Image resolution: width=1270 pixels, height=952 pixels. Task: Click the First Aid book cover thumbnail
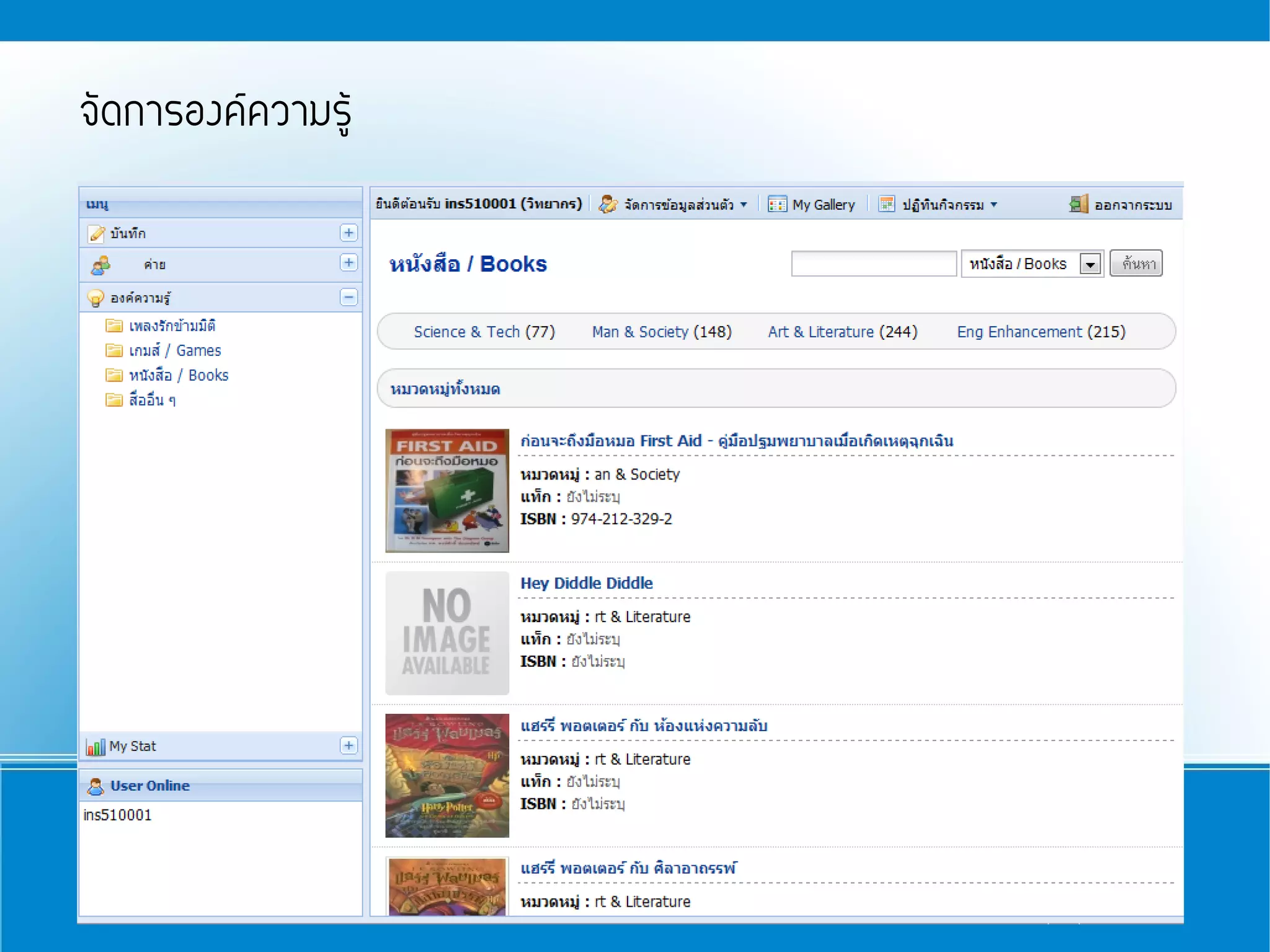[446, 491]
